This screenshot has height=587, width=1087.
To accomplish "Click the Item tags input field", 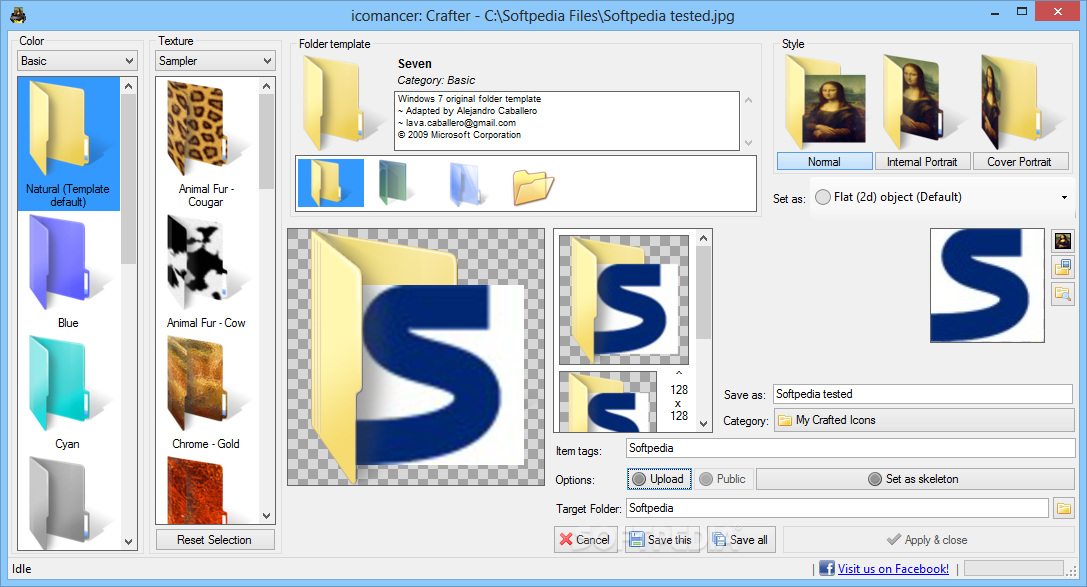I will pyautogui.click(x=851, y=448).
